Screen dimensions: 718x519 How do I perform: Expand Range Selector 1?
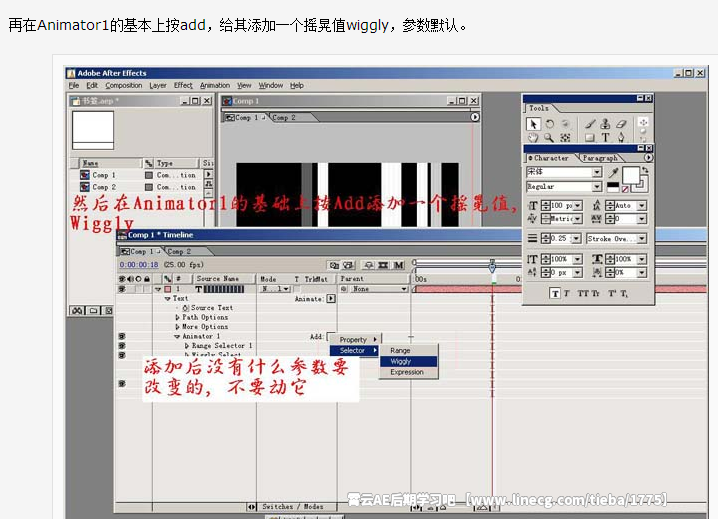click(x=187, y=346)
